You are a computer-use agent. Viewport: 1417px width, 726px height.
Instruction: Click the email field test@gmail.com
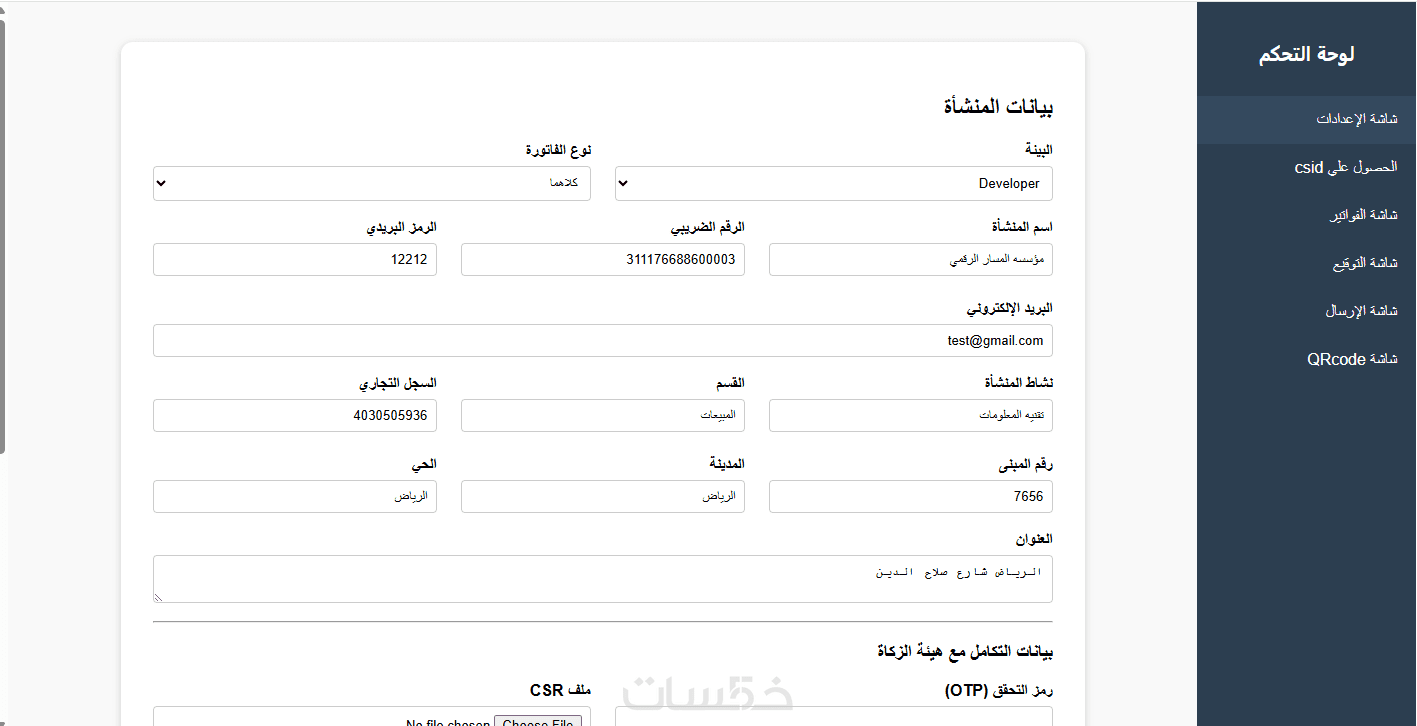(603, 340)
